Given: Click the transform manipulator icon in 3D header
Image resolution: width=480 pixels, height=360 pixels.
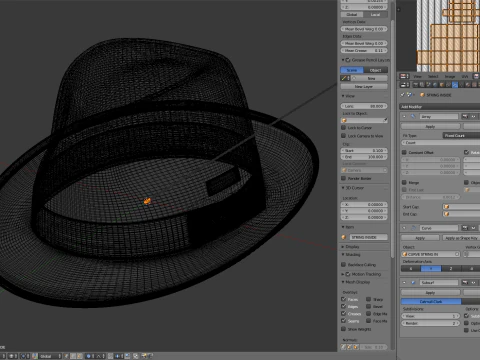Looking at the screenshot, I should point(35,356).
